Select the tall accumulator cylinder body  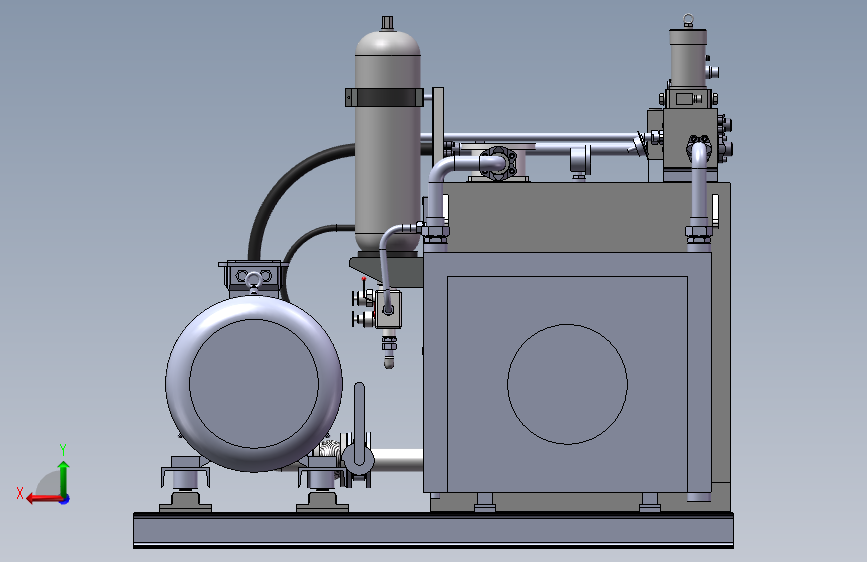click(388, 166)
